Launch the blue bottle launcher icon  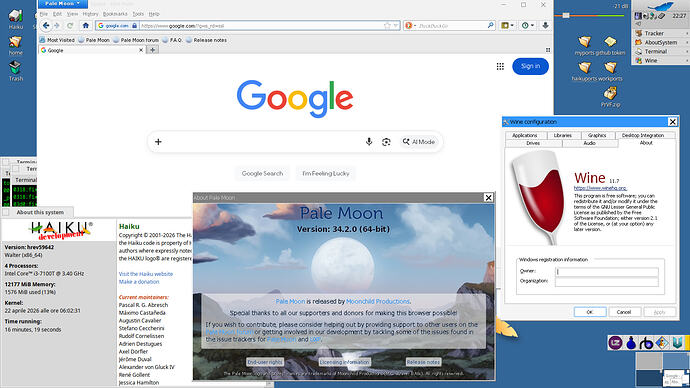(631, 343)
